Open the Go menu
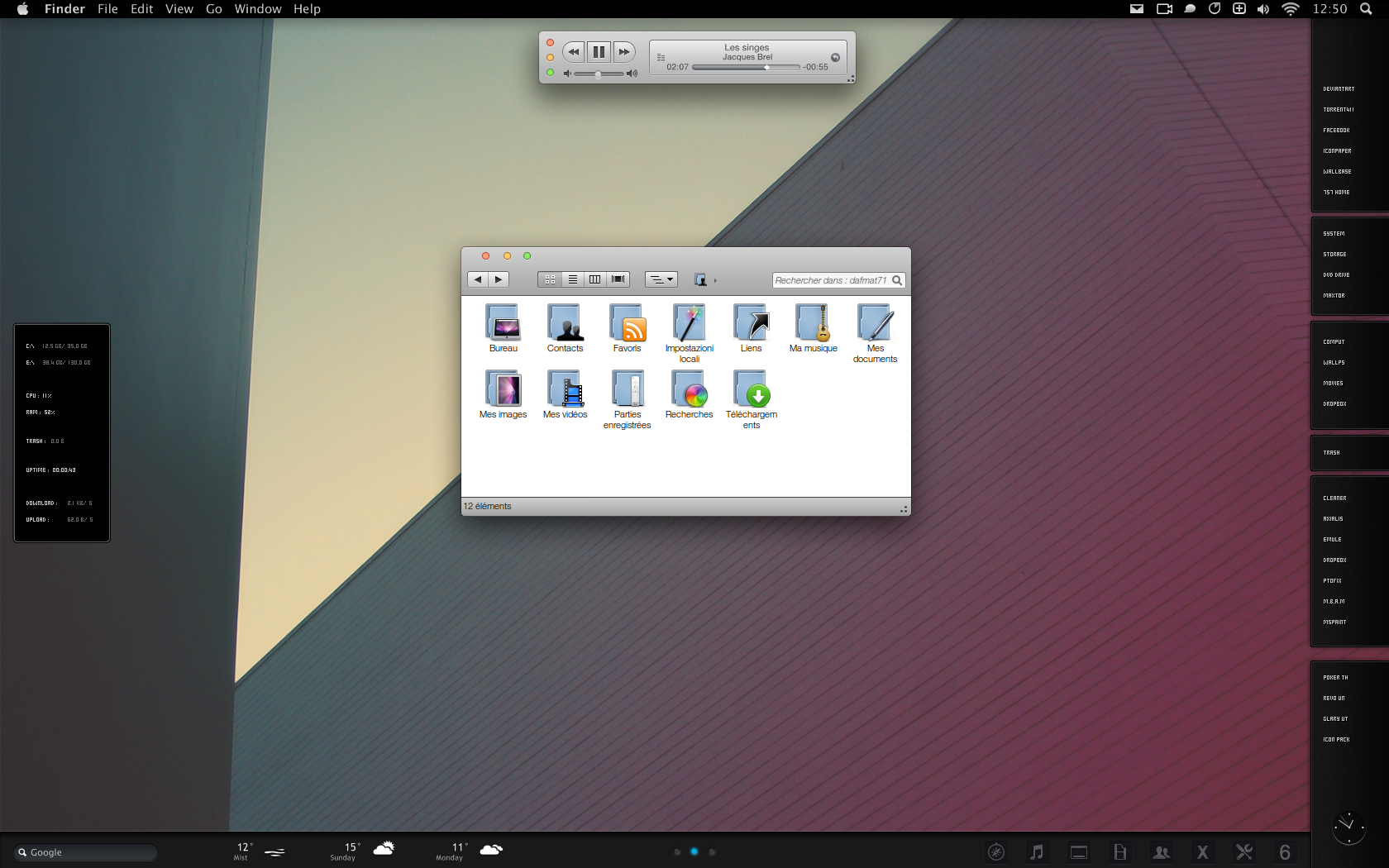Screen dimensions: 1389x868 pyautogui.click(x=213, y=9)
